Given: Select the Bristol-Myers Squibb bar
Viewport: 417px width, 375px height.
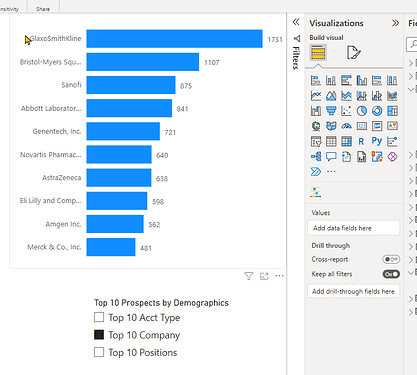Looking at the screenshot, I should [x=143, y=62].
